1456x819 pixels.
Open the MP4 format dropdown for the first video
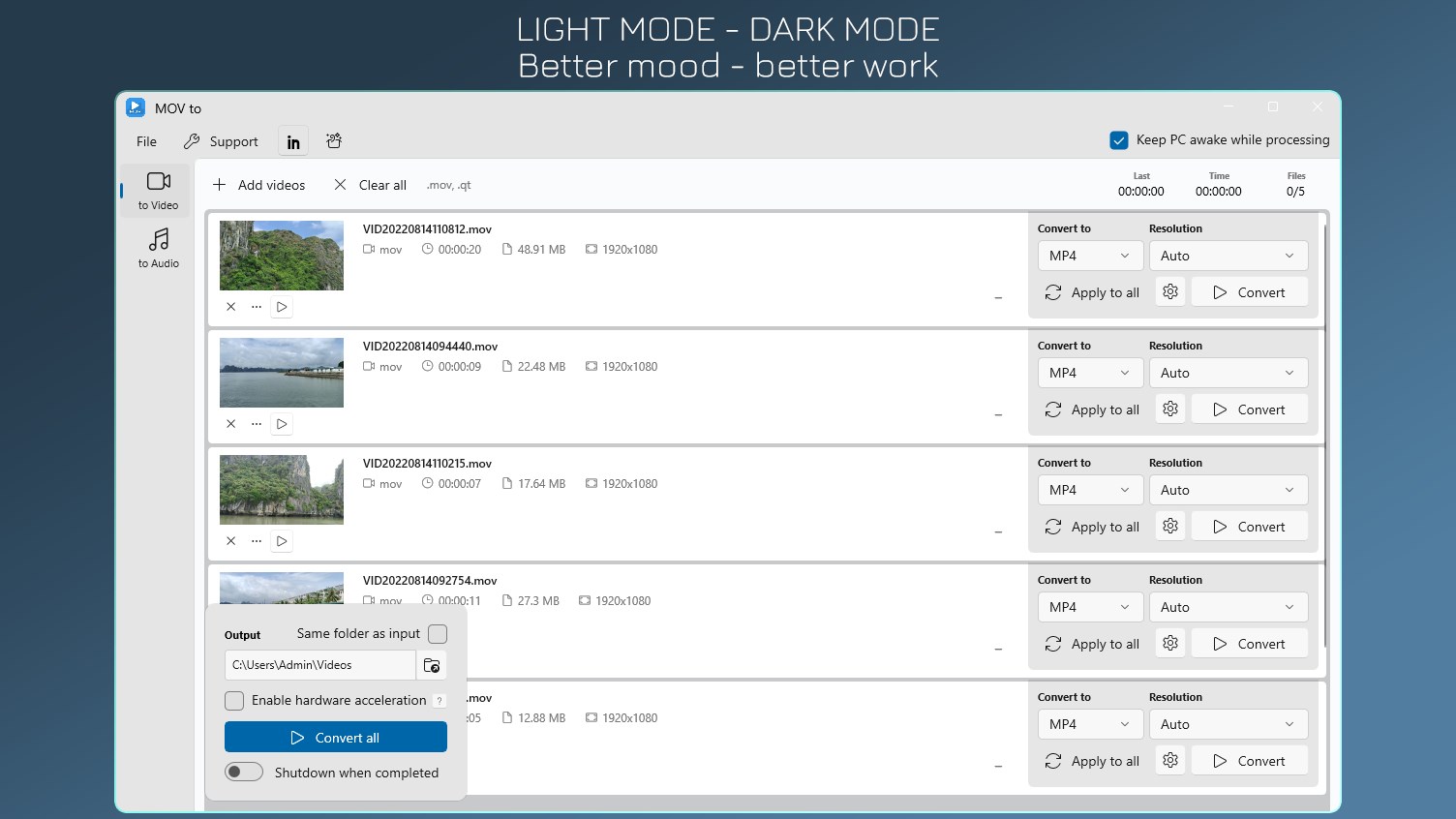tap(1090, 255)
